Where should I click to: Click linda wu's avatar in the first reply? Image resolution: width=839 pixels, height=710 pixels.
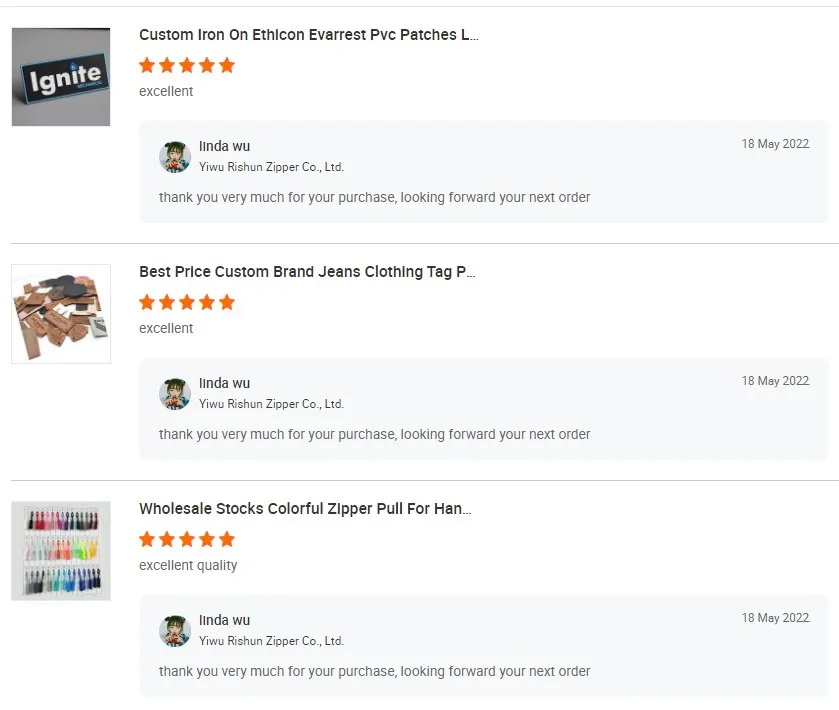click(x=175, y=157)
